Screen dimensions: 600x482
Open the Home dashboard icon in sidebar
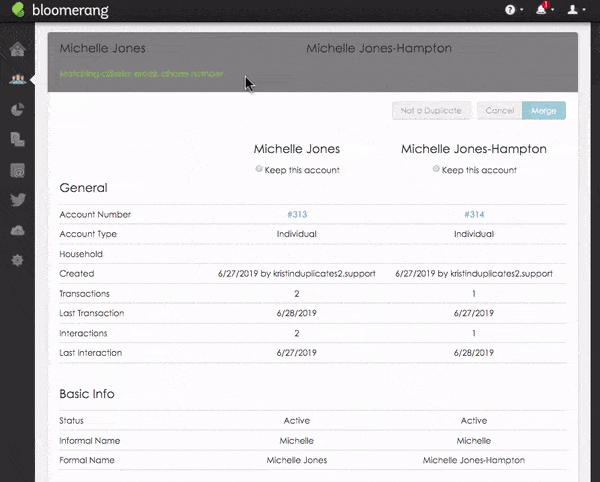click(x=16, y=51)
